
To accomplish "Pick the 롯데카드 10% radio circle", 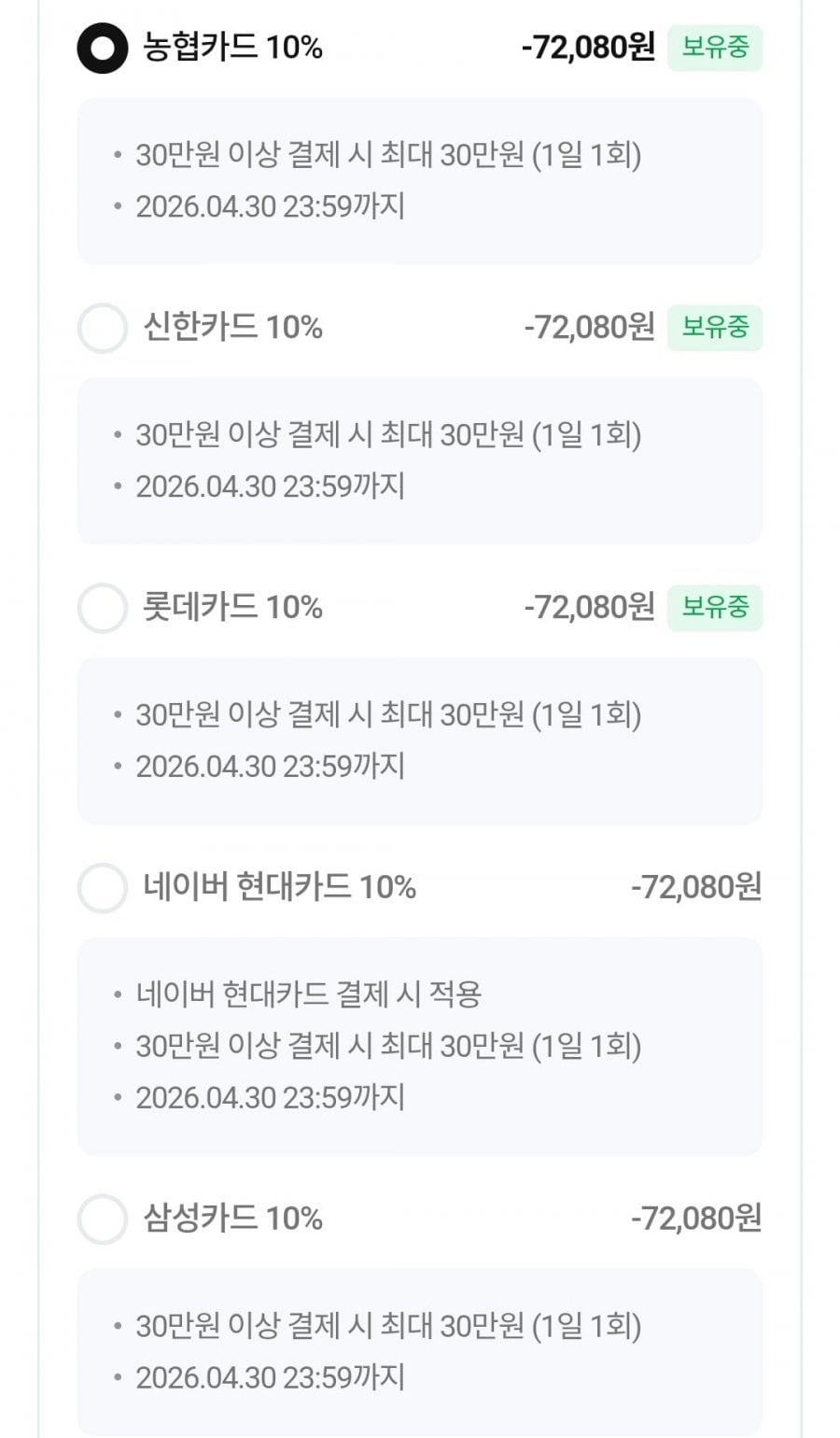I will [102, 608].
